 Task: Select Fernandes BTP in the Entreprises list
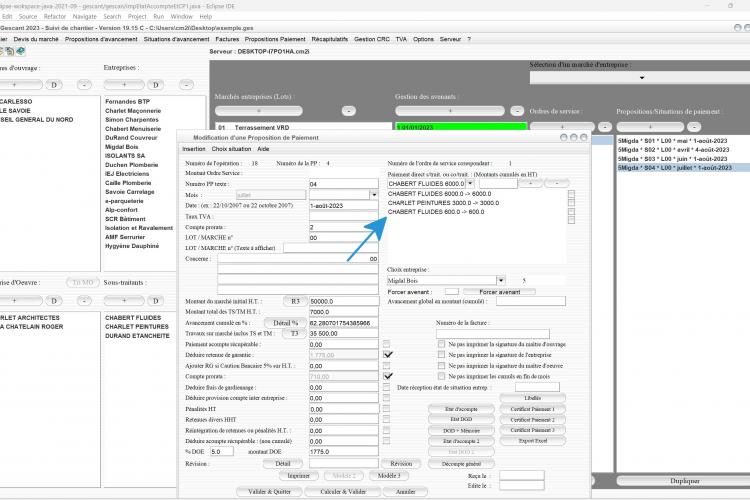[x=127, y=101]
